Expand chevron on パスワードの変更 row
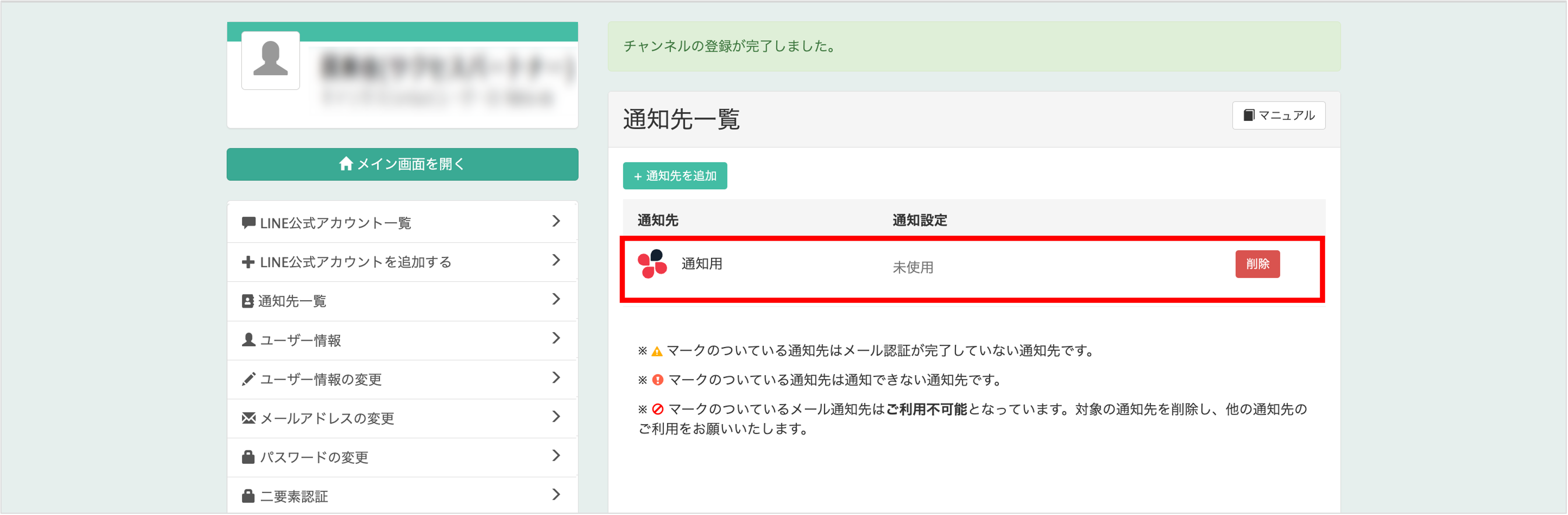Screen dimensions: 1568x515 (555, 456)
